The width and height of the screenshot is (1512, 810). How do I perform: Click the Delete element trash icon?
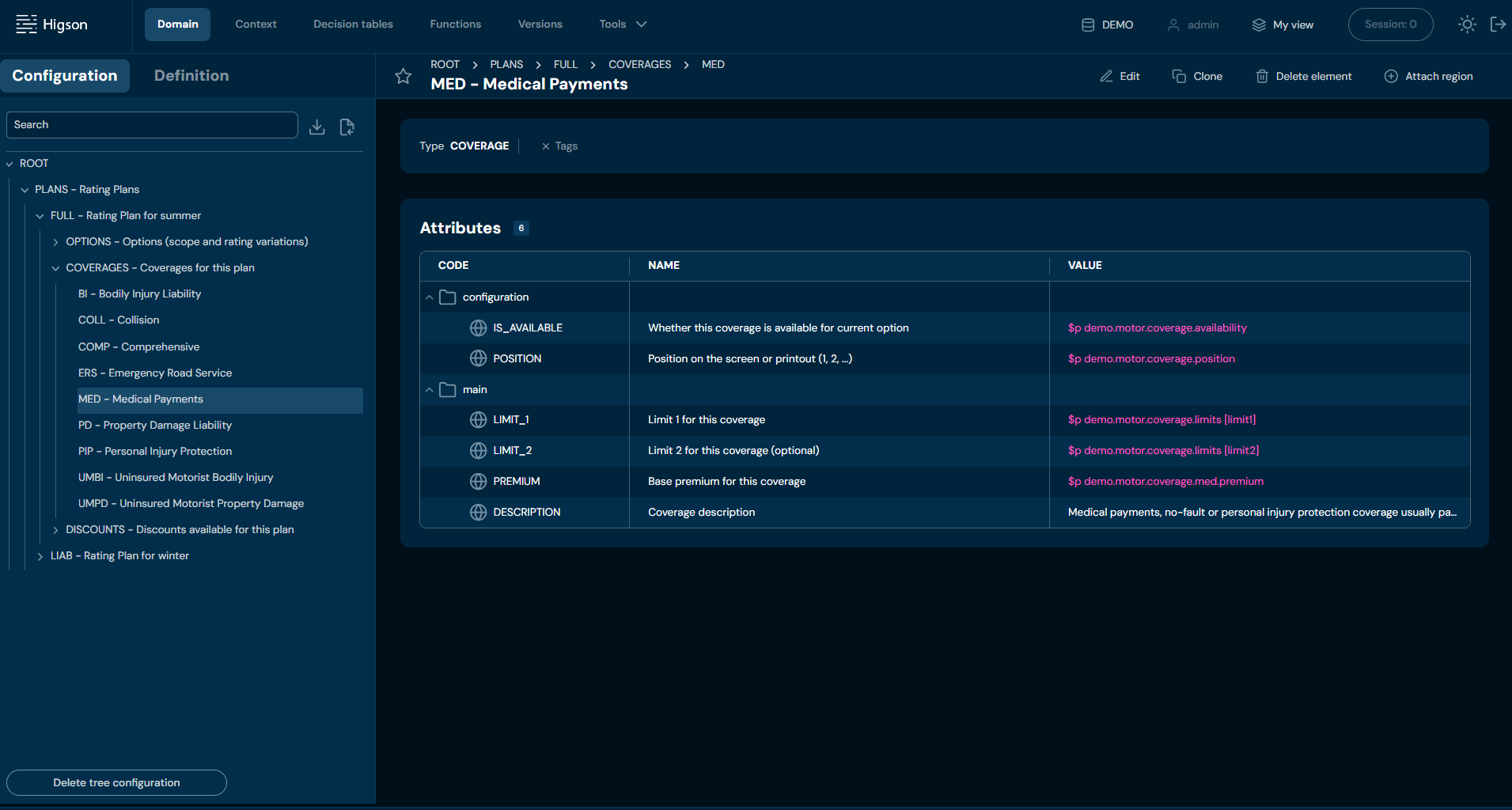(x=1262, y=76)
